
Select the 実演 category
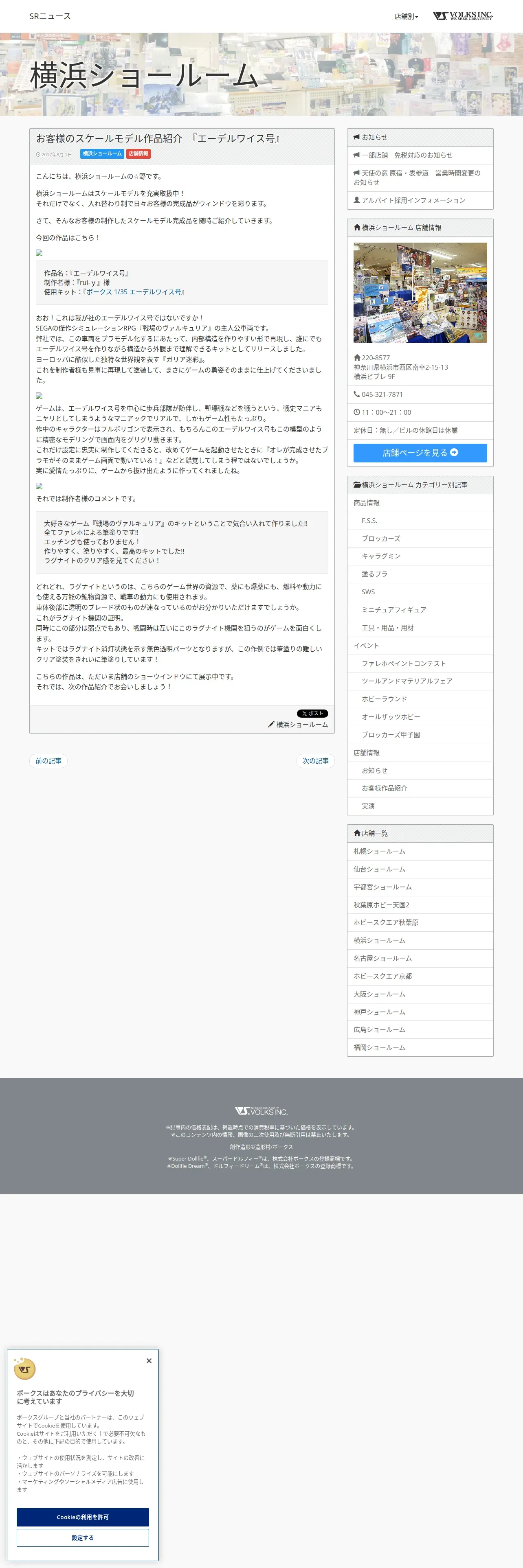[420, 806]
